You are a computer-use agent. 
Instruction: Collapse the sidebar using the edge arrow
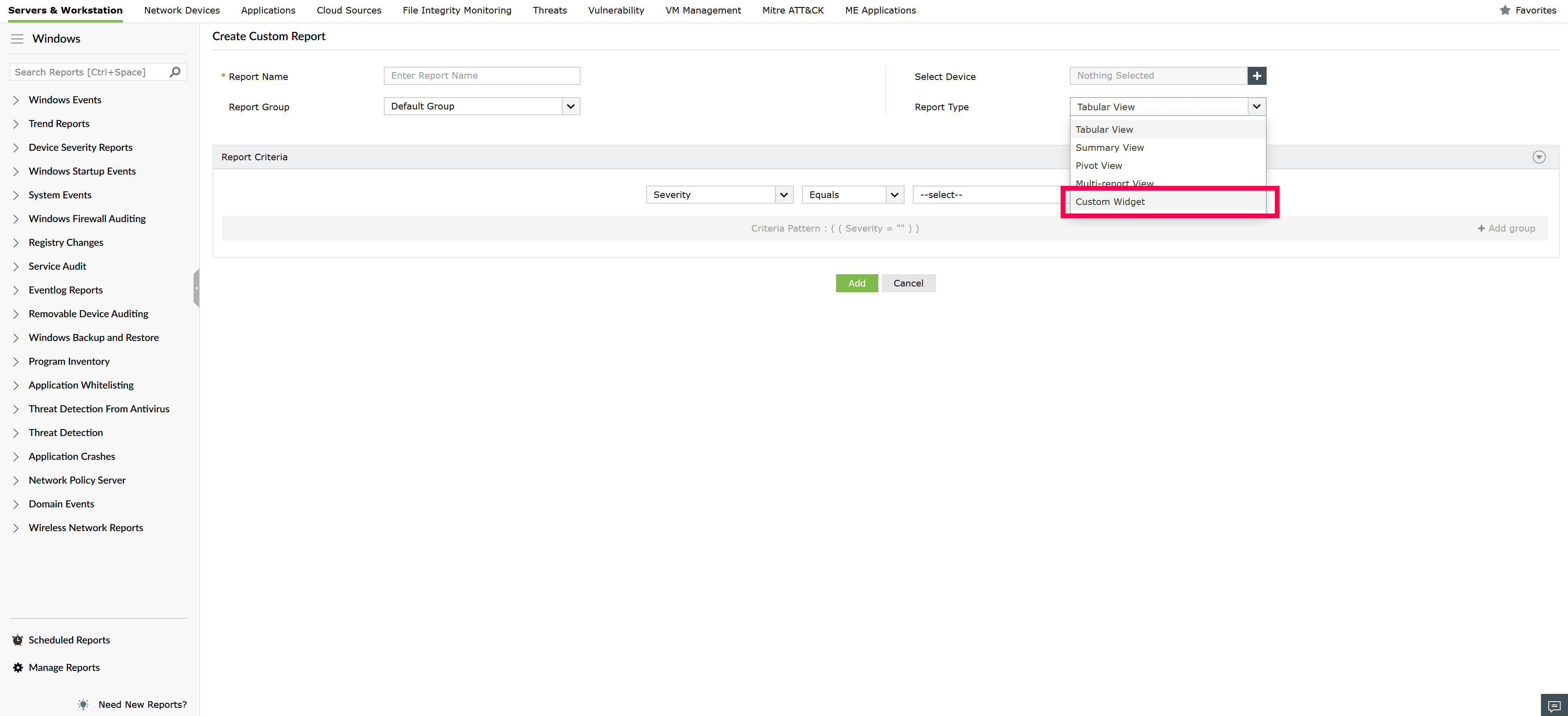(x=196, y=288)
